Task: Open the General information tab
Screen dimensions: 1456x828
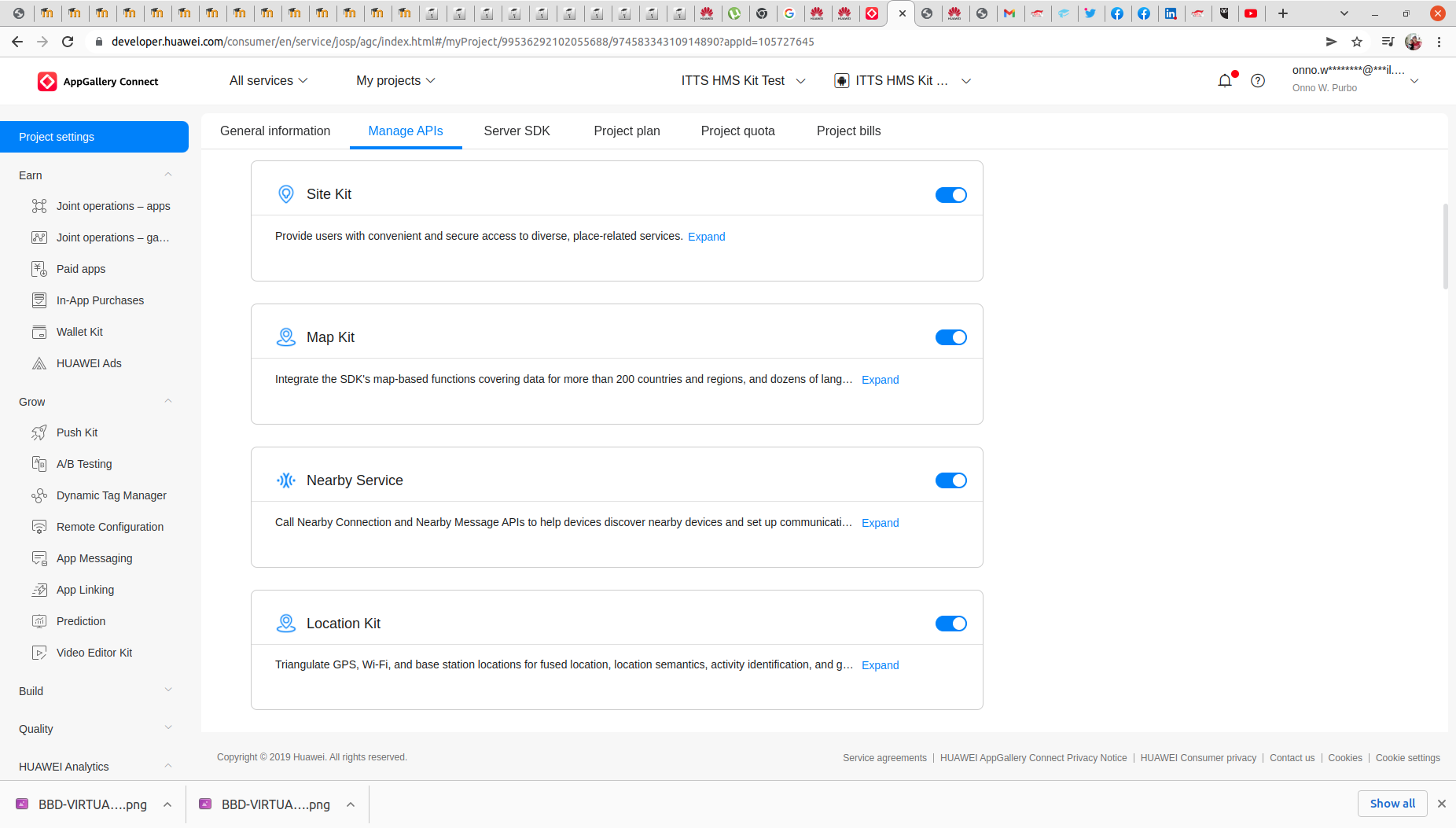Action: (x=275, y=131)
